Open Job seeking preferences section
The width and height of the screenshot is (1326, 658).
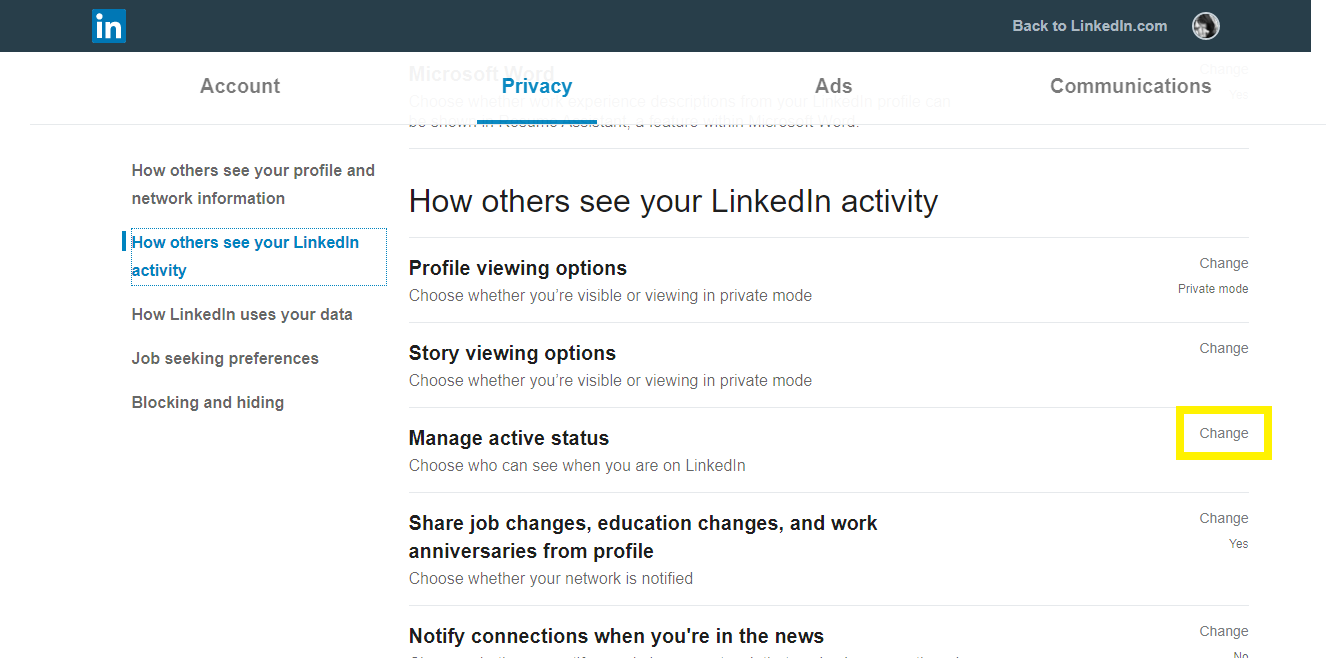(225, 358)
